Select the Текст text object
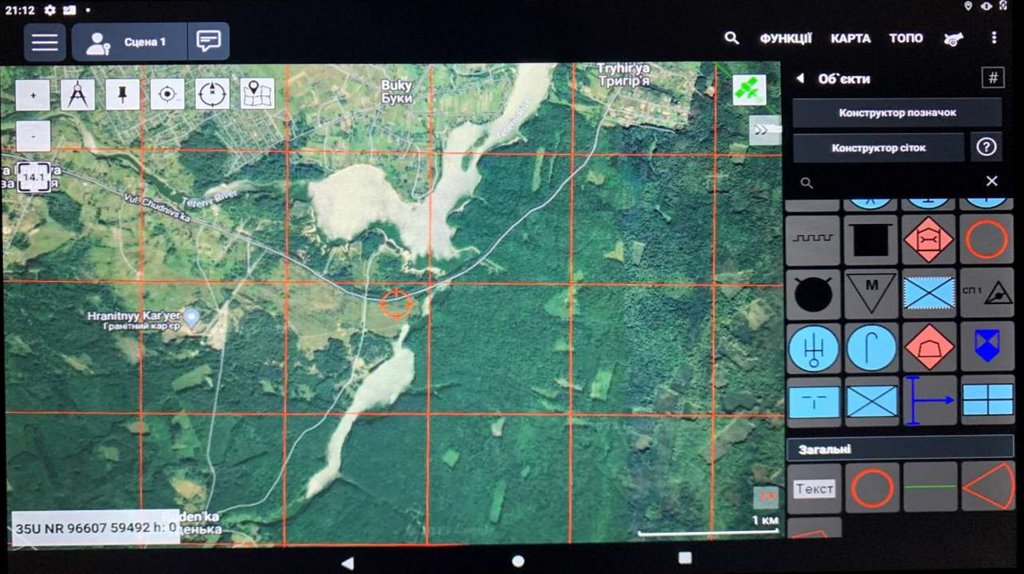The width and height of the screenshot is (1024, 574). 814,488
